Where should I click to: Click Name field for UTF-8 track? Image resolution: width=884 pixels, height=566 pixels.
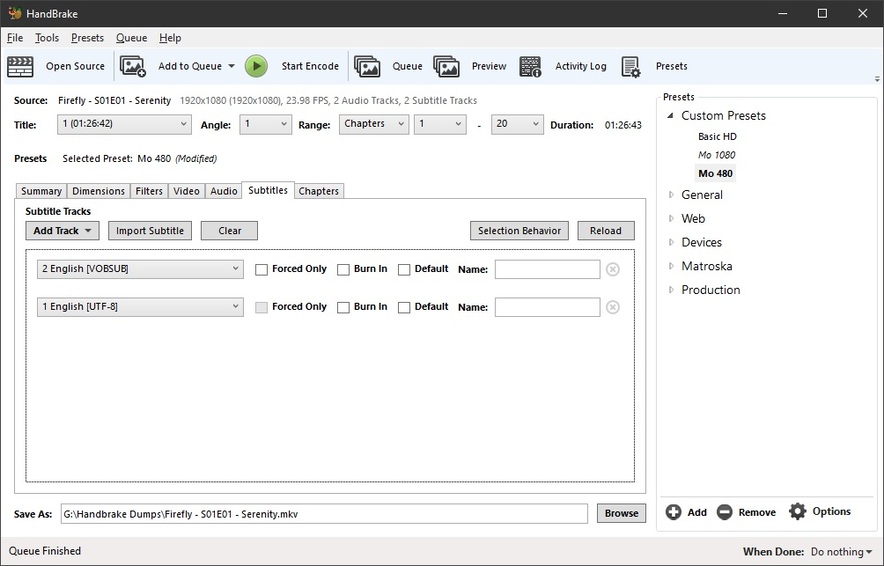point(547,307)
